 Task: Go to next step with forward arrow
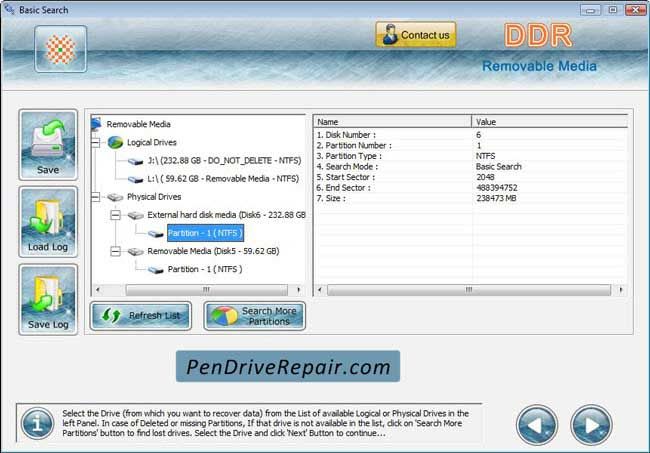(591, 425)
